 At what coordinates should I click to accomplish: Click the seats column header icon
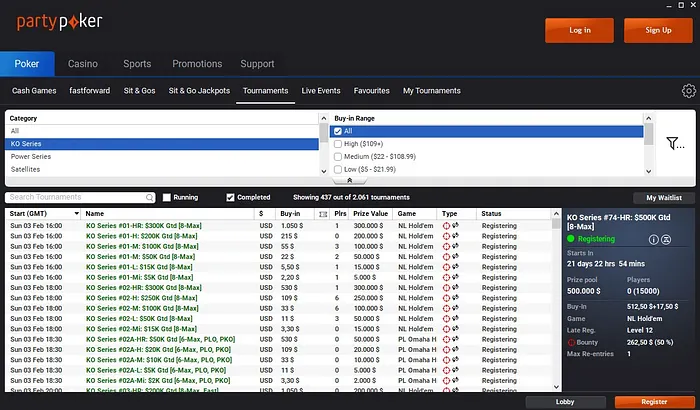(323, 214)
